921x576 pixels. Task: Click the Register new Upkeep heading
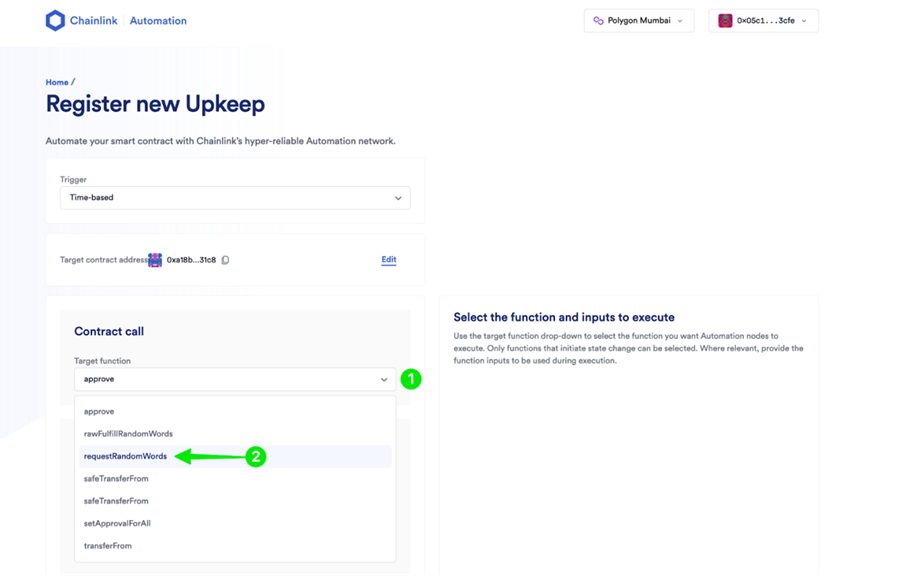pos(155,104)
